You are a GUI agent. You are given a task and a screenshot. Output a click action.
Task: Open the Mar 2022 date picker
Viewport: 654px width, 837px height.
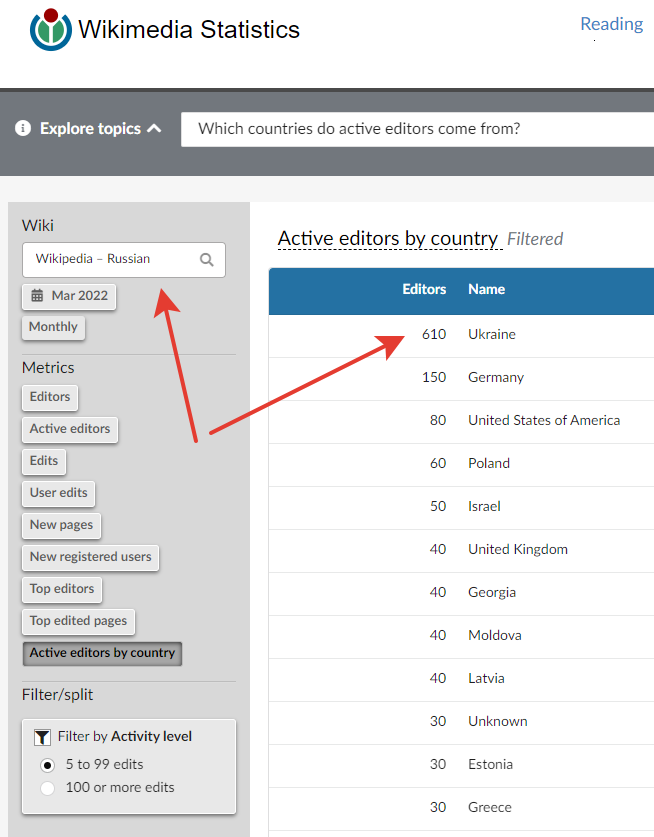click(x=69, y=296)
